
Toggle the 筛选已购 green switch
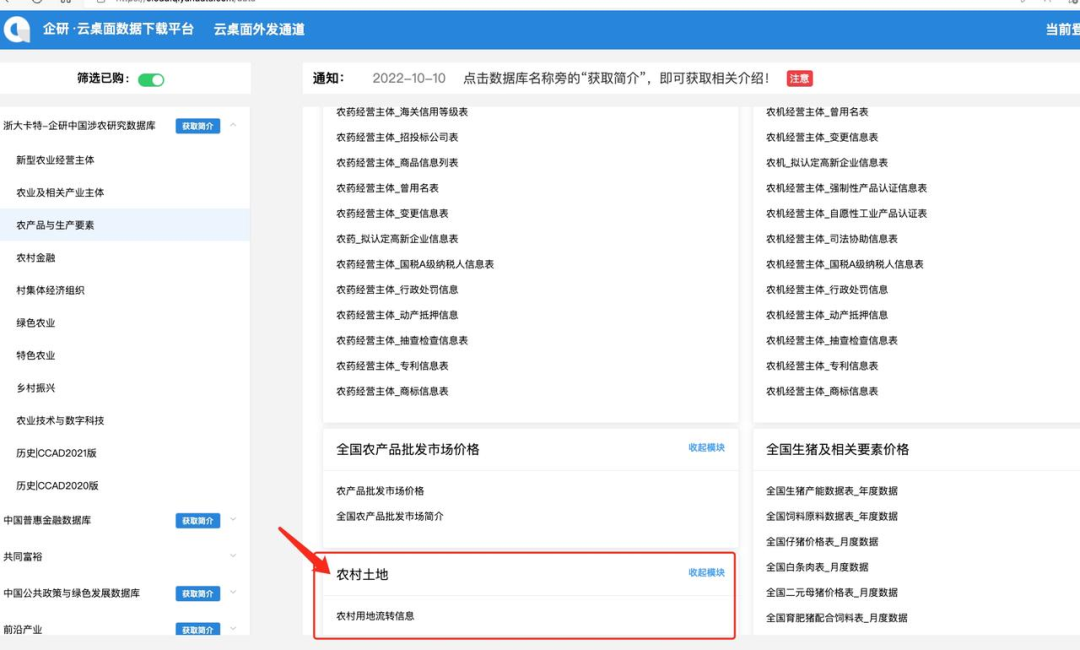pos(151,78)
